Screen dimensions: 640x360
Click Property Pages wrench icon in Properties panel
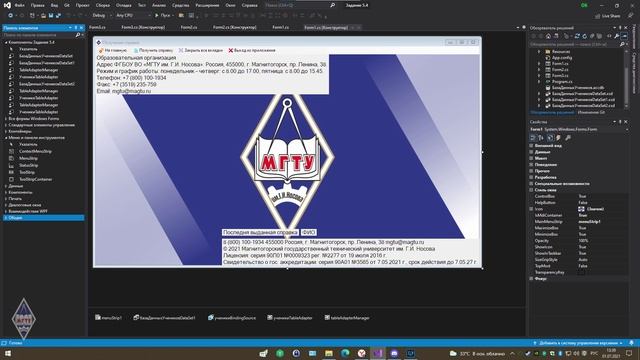568,138
